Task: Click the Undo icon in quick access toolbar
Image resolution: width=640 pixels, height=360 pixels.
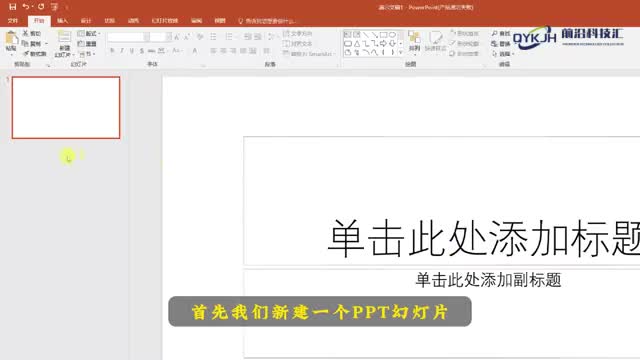Action: click(x=26, y=7)
